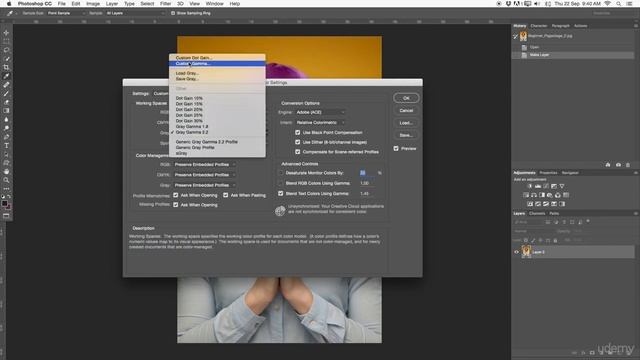Open Sample All Layers dropdown

click(x=135, y=13)
